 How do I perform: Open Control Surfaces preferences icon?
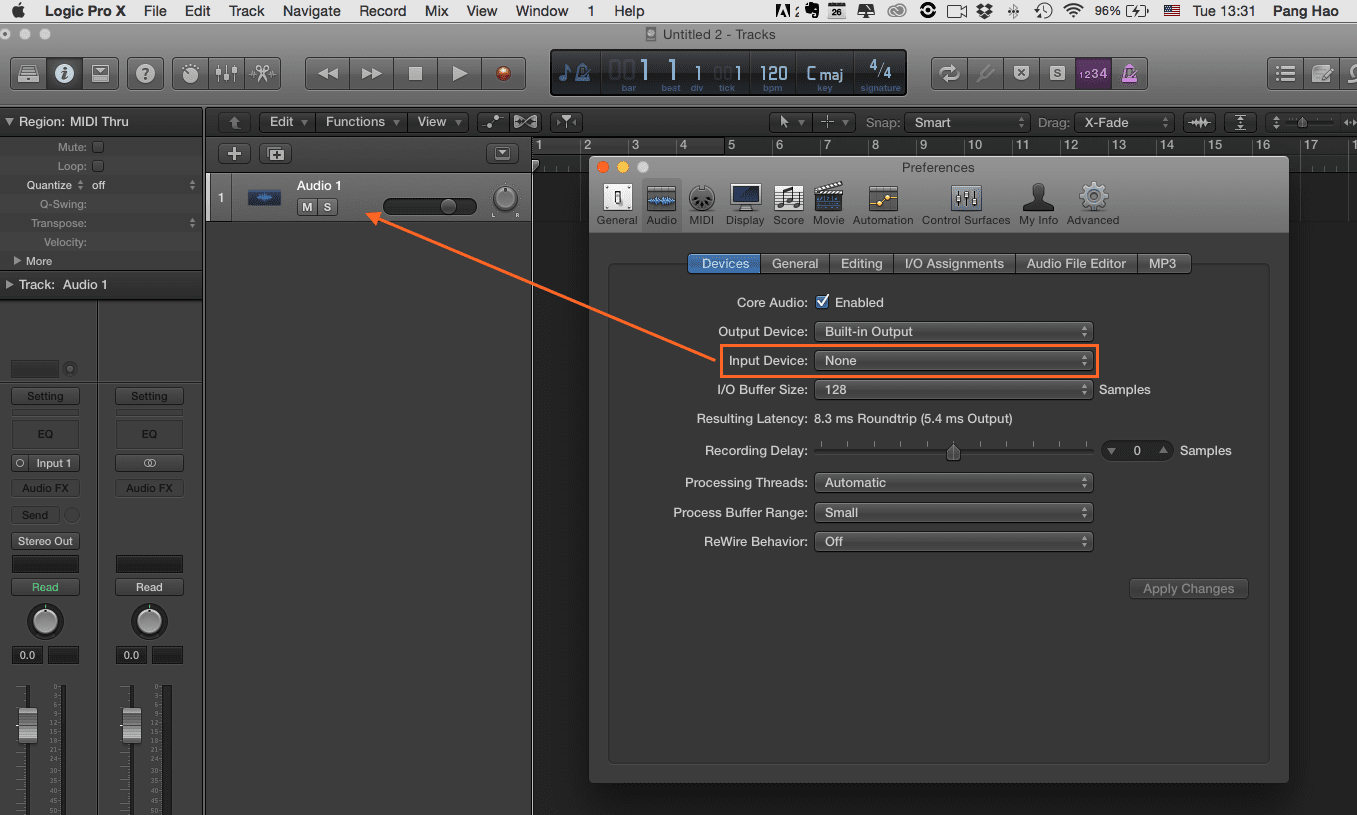click(x=966, y=204)
